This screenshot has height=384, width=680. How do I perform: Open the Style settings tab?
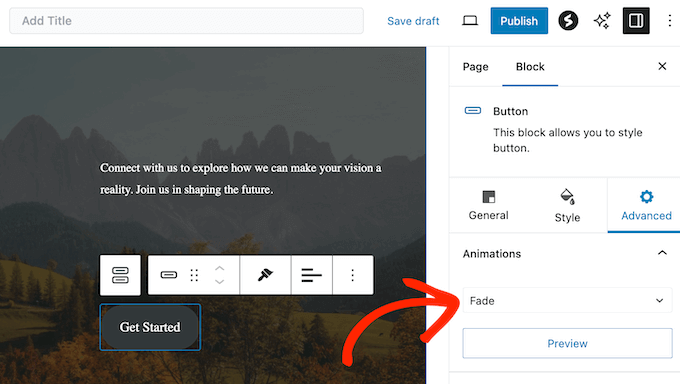(567, 205)
